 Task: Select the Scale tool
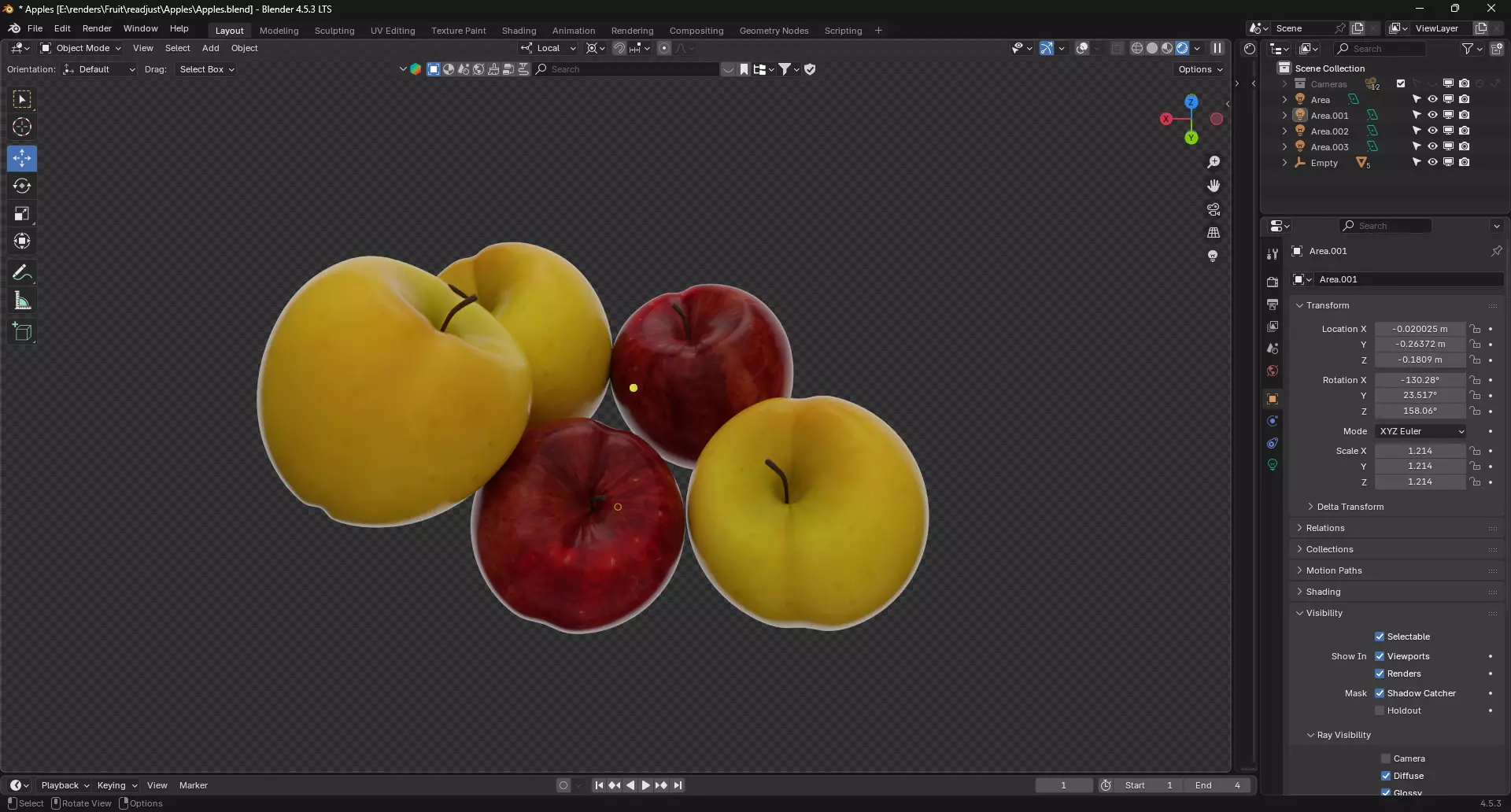(22, 213)
